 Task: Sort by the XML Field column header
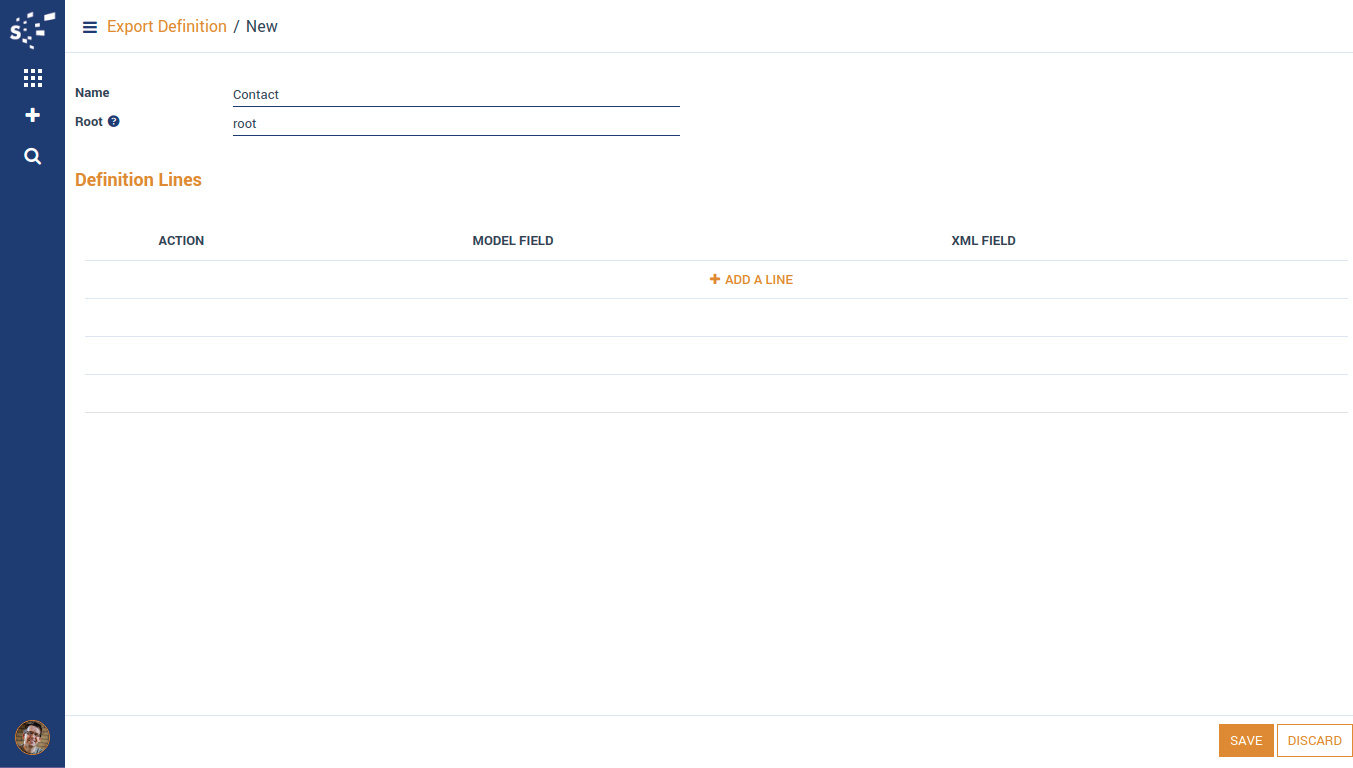point(983,241)
